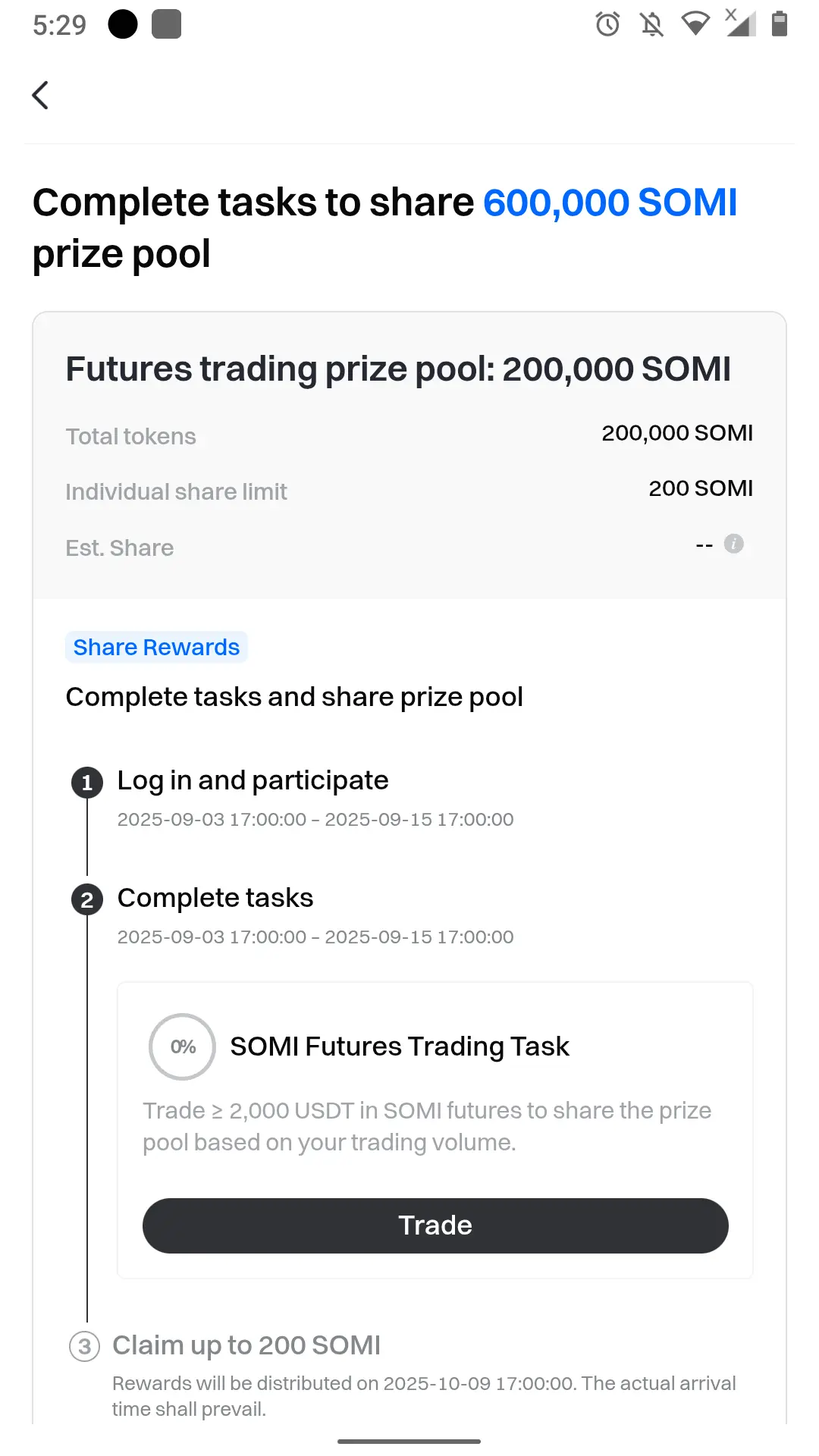Tap the Individual share limit row

click(409, 491)
